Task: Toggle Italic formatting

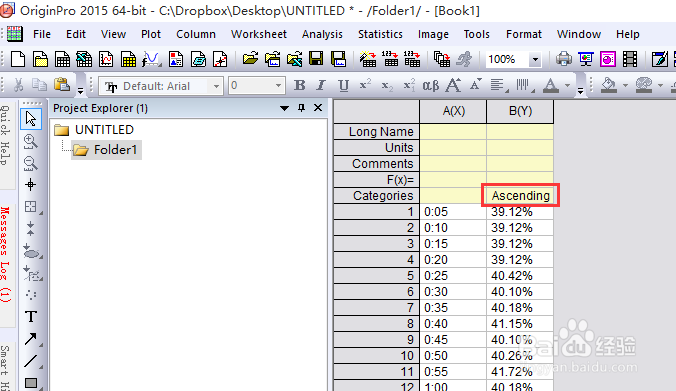Action: click(x=321, y=85)
